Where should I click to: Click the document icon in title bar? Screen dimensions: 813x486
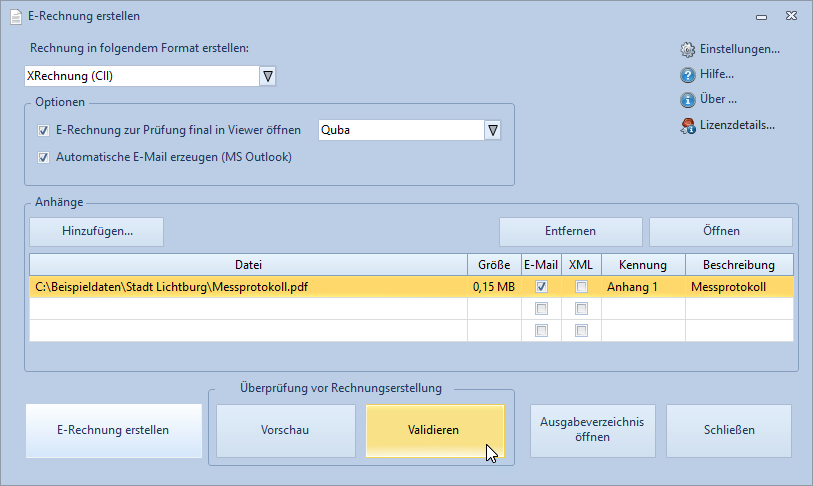click(x=16, y=17)
